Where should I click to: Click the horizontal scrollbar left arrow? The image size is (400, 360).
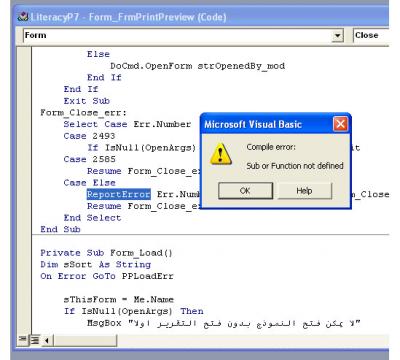click(47, 340)
